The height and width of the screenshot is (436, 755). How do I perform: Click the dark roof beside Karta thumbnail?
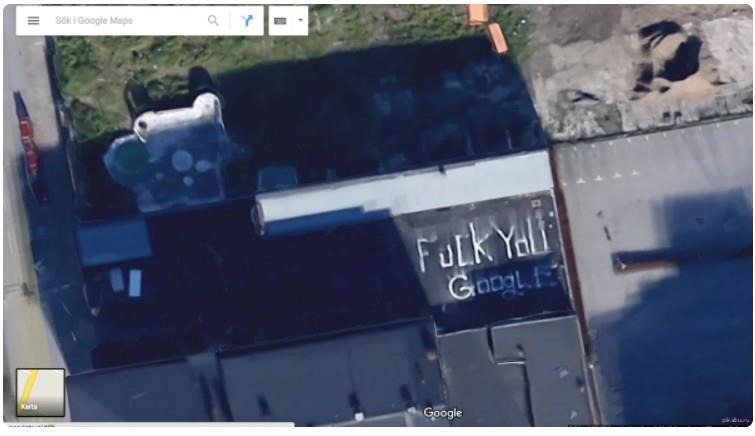140,391
